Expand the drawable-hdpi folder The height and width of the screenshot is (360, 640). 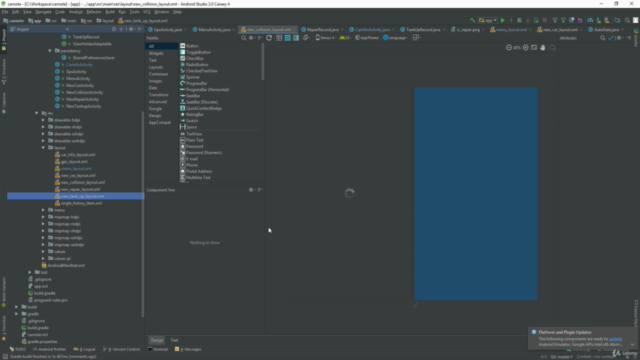(x=43, y=120)
